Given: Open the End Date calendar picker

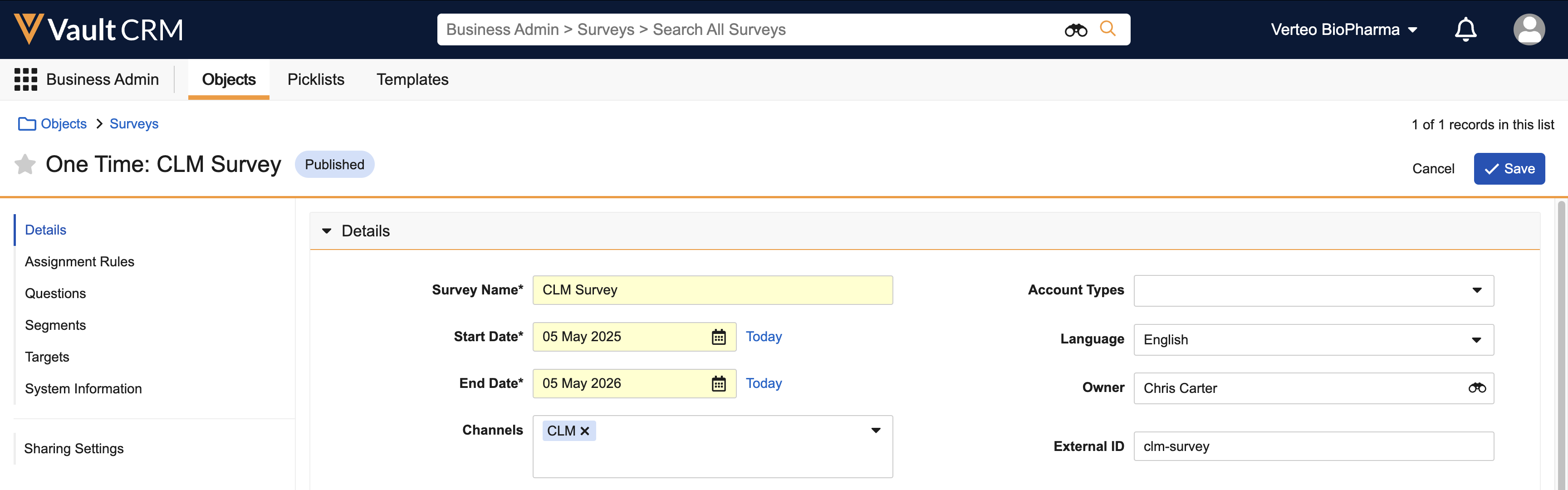Looking at the screenshot, I should pos(718,383).
